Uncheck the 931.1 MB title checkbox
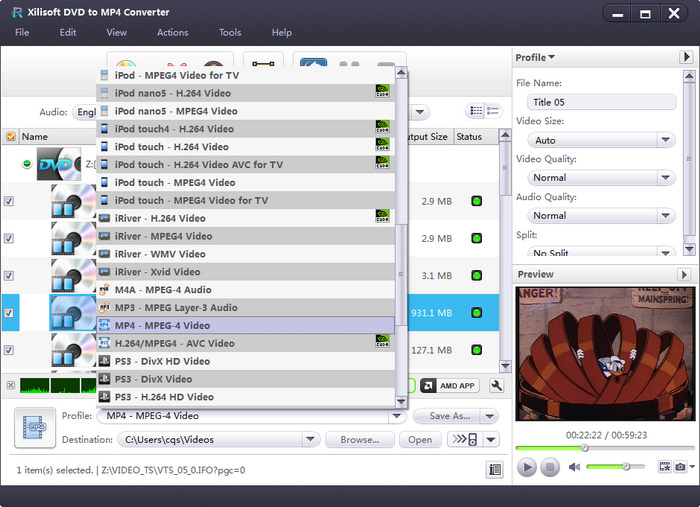This screenshot has width=700, height=507. [9, 313]
